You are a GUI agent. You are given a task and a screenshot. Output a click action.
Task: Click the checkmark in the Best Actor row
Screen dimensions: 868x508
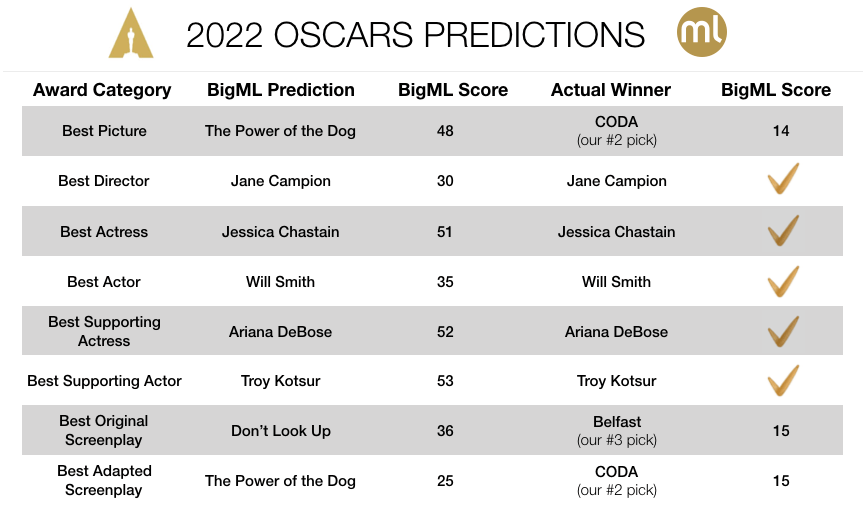tap(782, 281)
